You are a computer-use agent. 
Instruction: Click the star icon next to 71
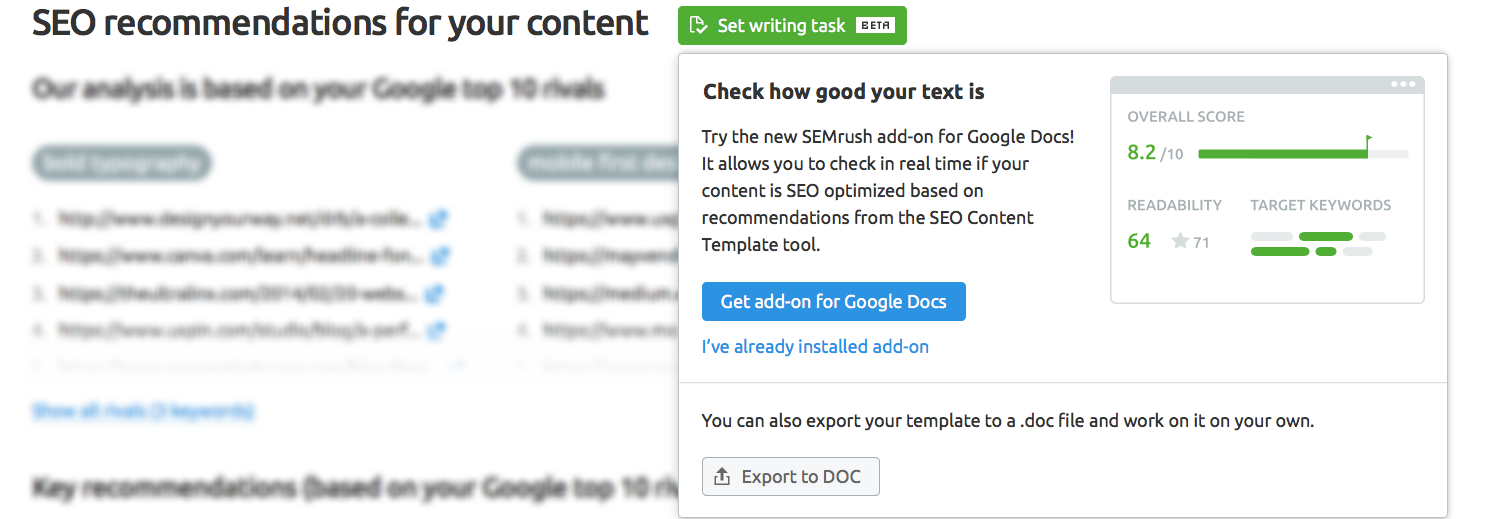coord(1180,241)
